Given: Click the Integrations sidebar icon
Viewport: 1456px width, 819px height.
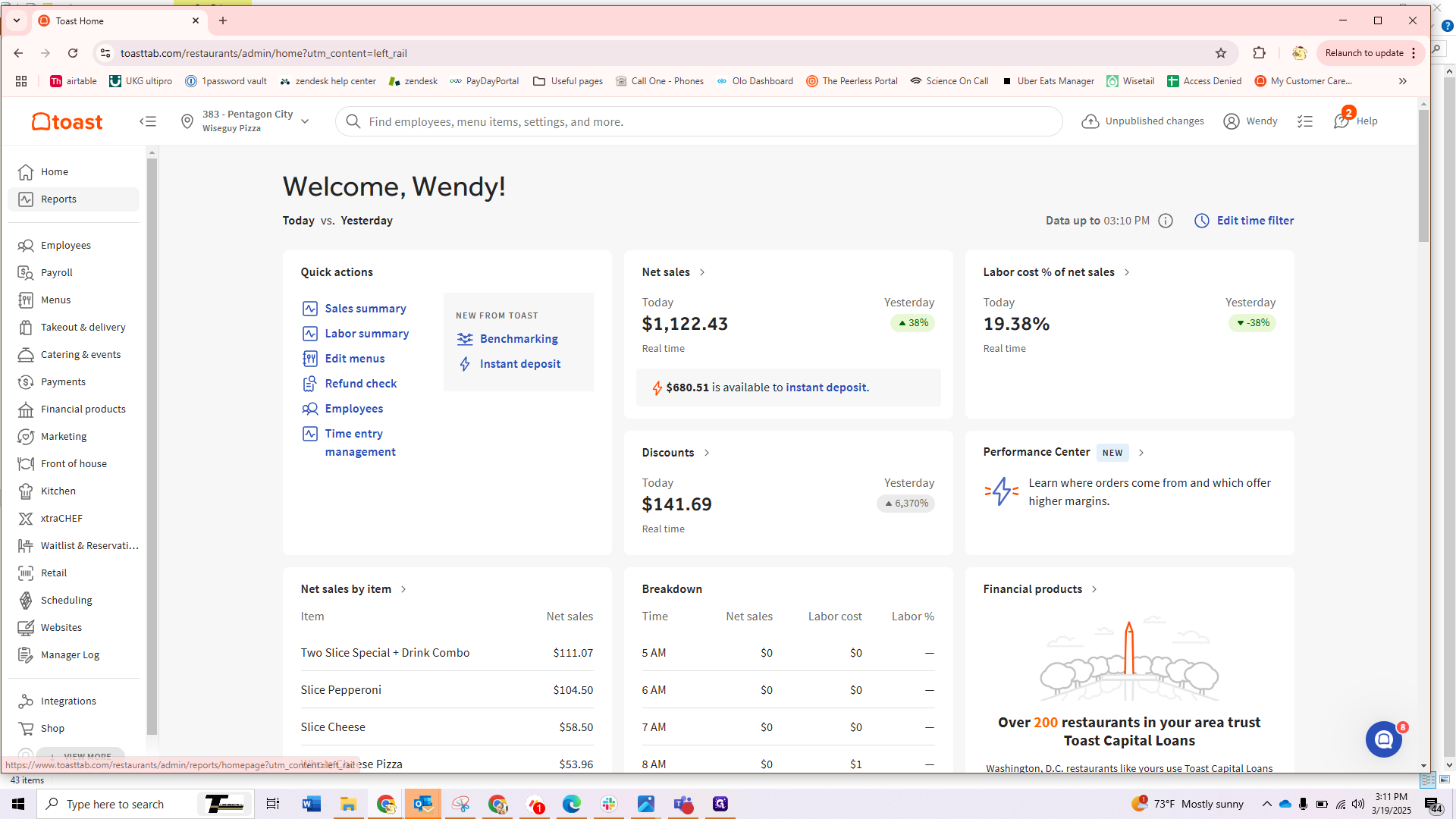Looking at the screenshot, I should (26, 701).
